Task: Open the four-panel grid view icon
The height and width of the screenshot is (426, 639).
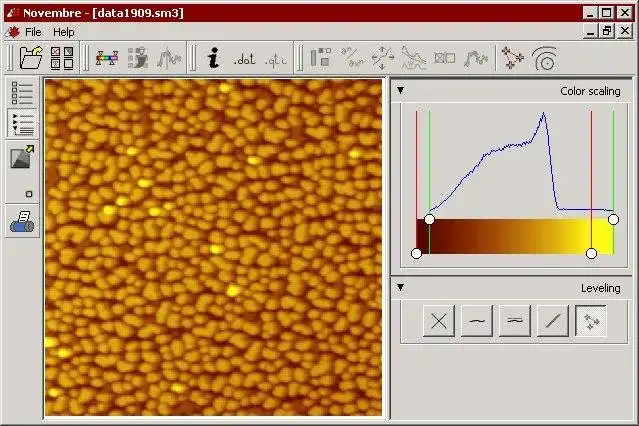Action: tap(62, 58)
